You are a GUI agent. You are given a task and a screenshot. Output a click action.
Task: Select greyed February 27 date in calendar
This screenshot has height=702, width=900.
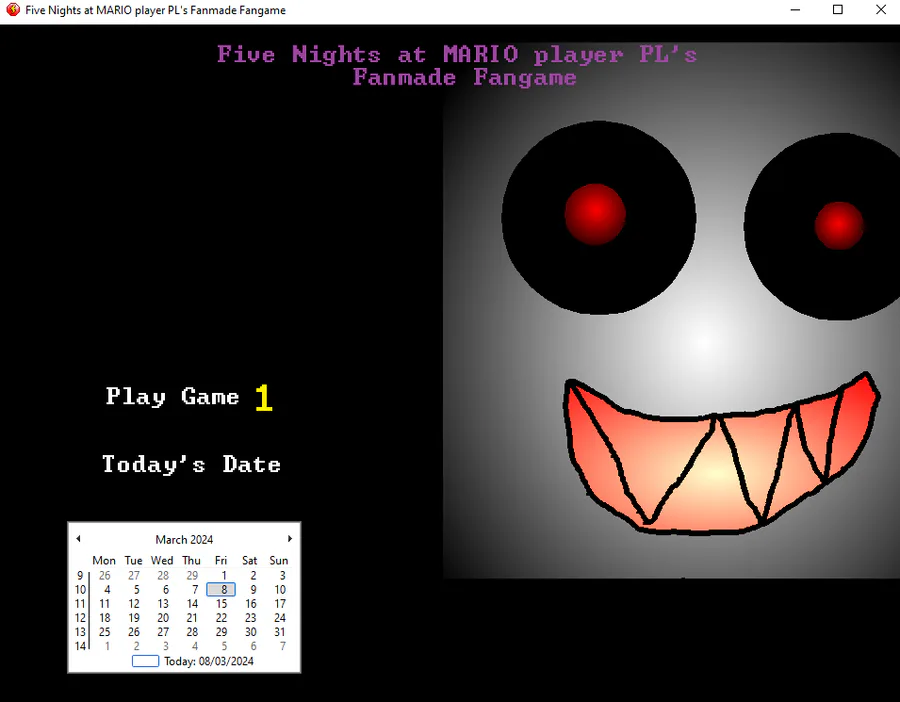tap(134, 575)
